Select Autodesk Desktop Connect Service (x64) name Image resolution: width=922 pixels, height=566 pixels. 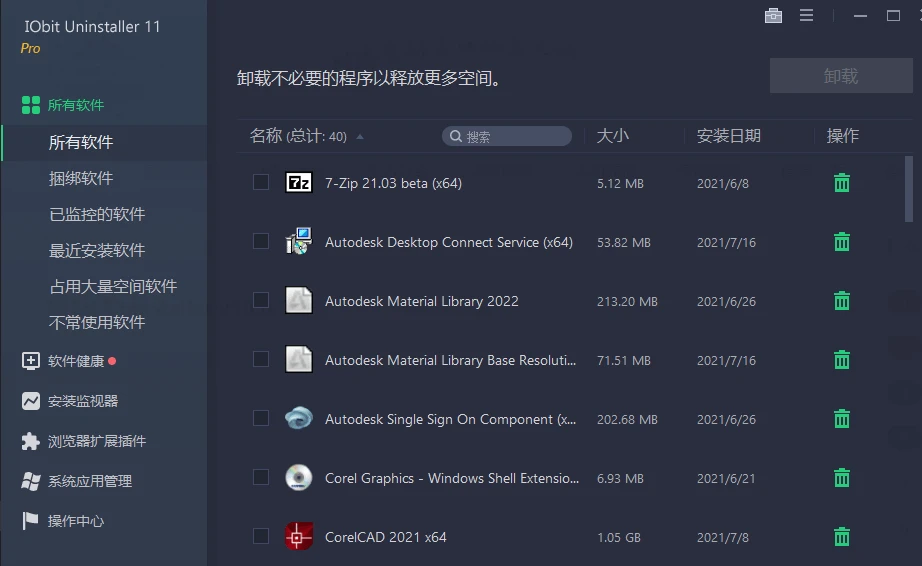click(449, 242)
